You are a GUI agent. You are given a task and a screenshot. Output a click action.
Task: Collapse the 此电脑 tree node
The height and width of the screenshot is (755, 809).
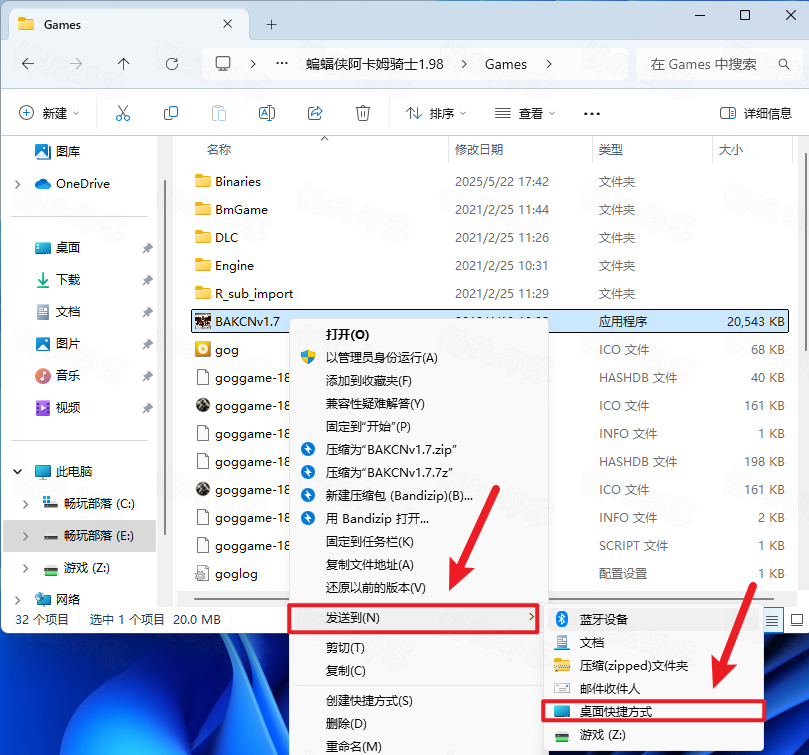point(18,471)
